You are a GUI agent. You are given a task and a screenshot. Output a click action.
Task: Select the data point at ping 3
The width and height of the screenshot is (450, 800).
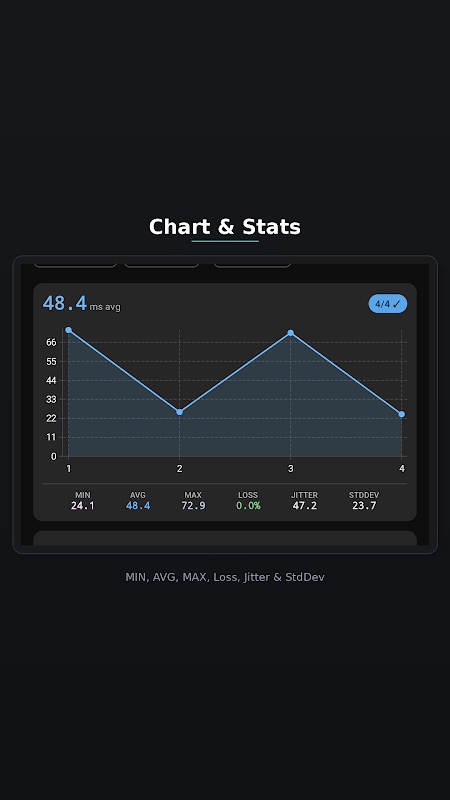point(291,333)
